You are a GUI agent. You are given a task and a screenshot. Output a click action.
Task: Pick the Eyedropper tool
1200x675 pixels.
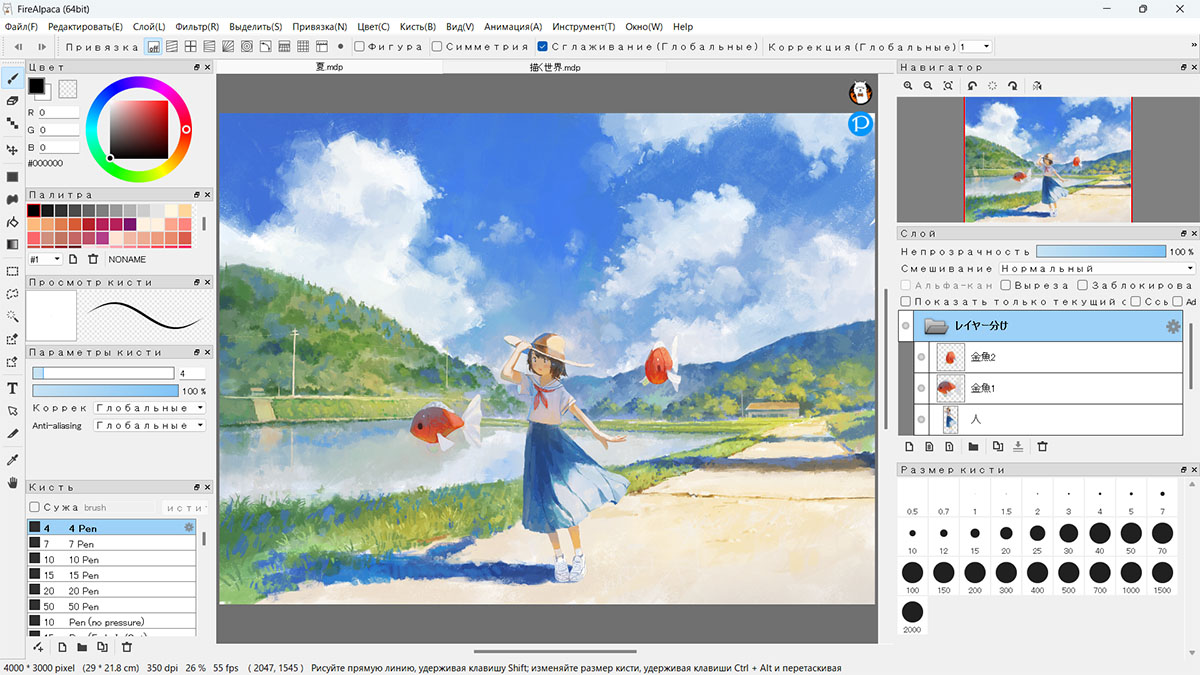coord(13,460)
